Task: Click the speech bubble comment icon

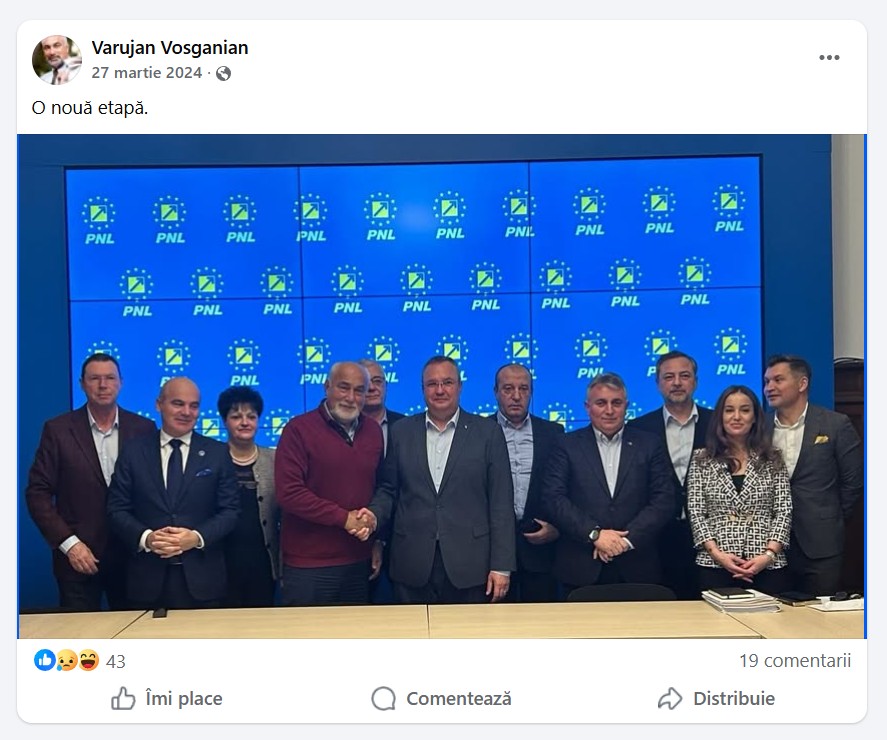Action: pyautogui.click(x=384, y=699)
